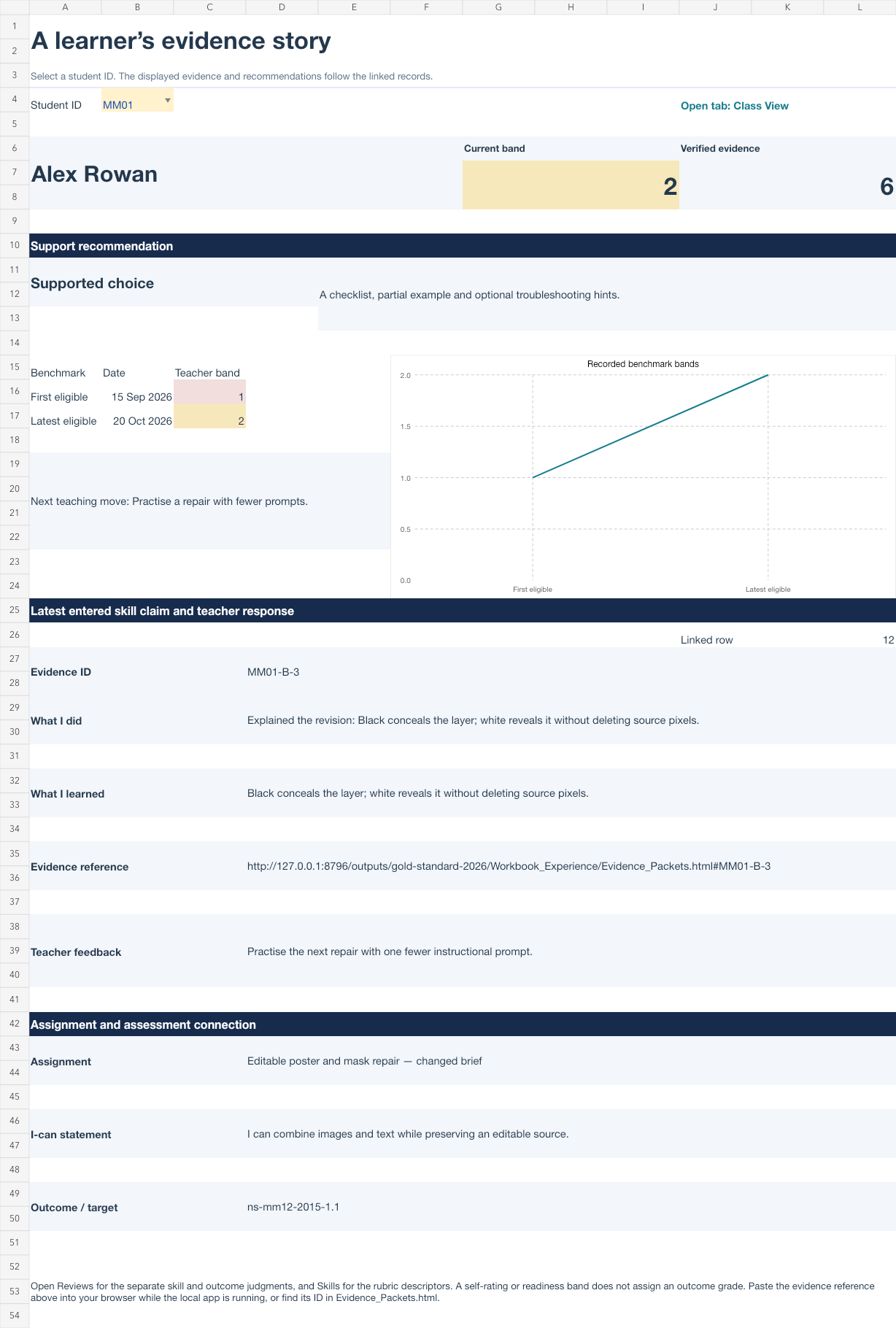The width and height of the screenshot is (896, 1328).
Task: Click the Verified evidence value 6
Action: [x=887, y=186]
